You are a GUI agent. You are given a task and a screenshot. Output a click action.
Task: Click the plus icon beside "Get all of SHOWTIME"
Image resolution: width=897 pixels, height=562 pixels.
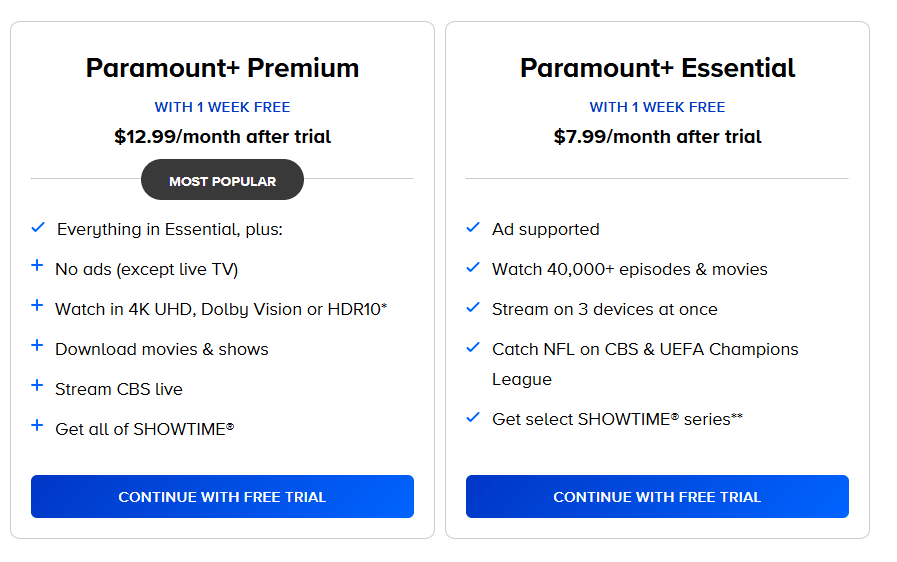[x=37, y=426]
